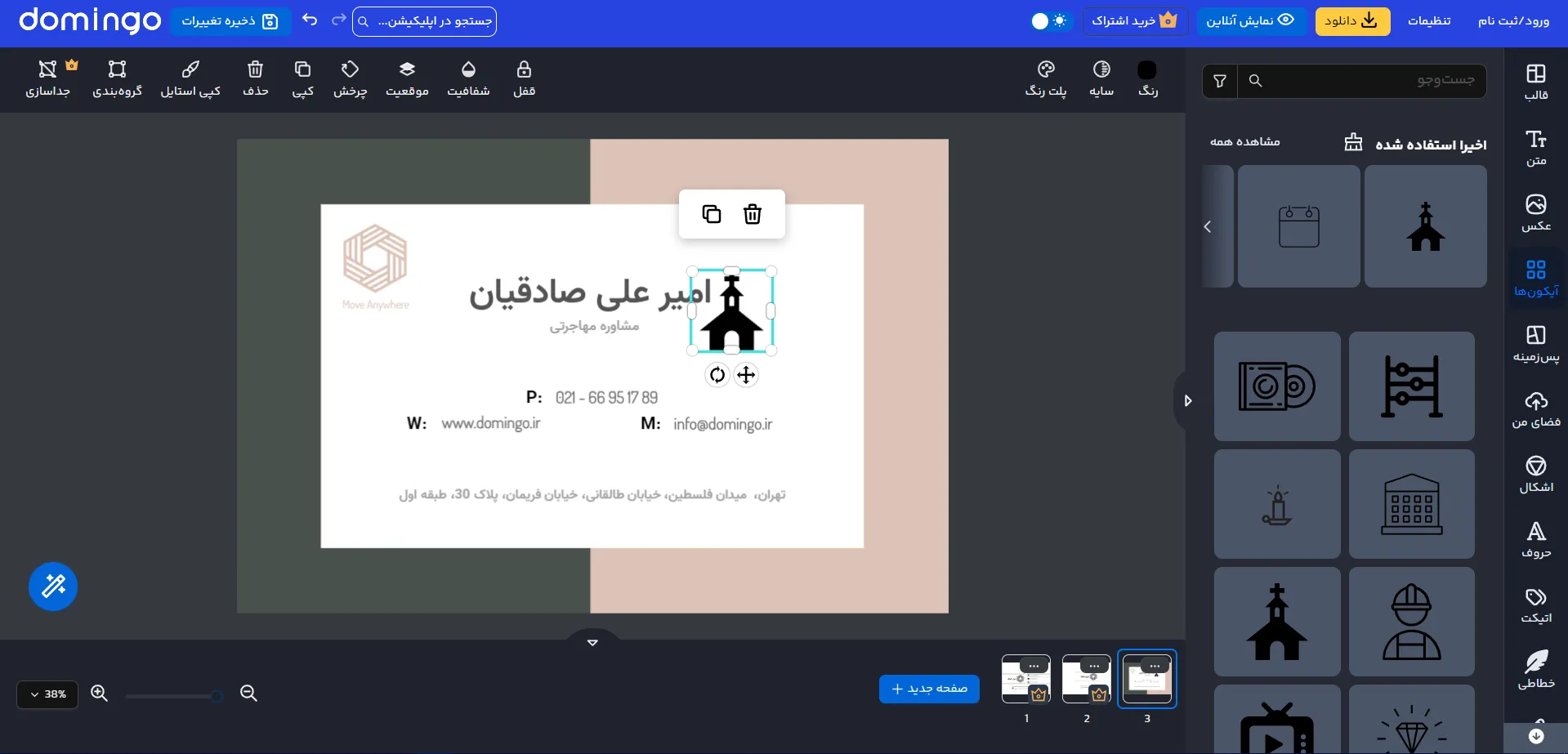Click the recent icons carousel arrow

[x=1208, y=226]
